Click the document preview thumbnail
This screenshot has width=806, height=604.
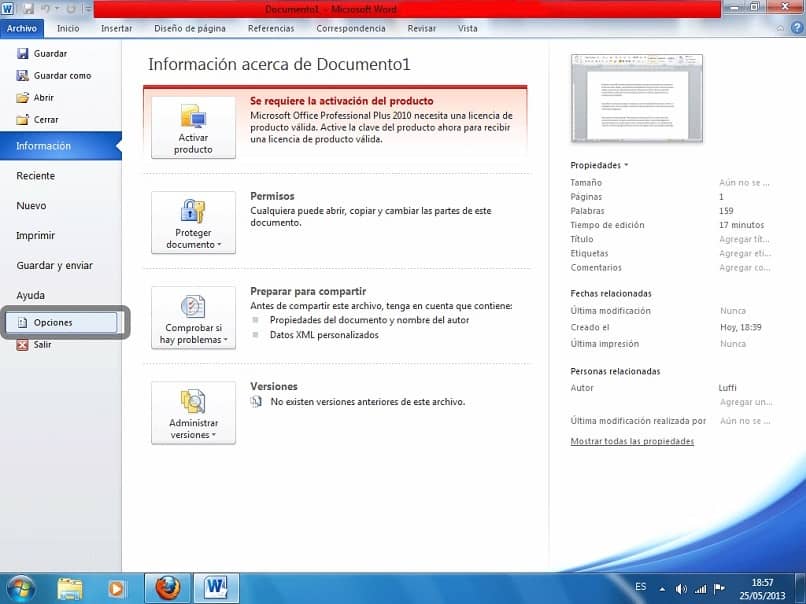pos(637,98)
